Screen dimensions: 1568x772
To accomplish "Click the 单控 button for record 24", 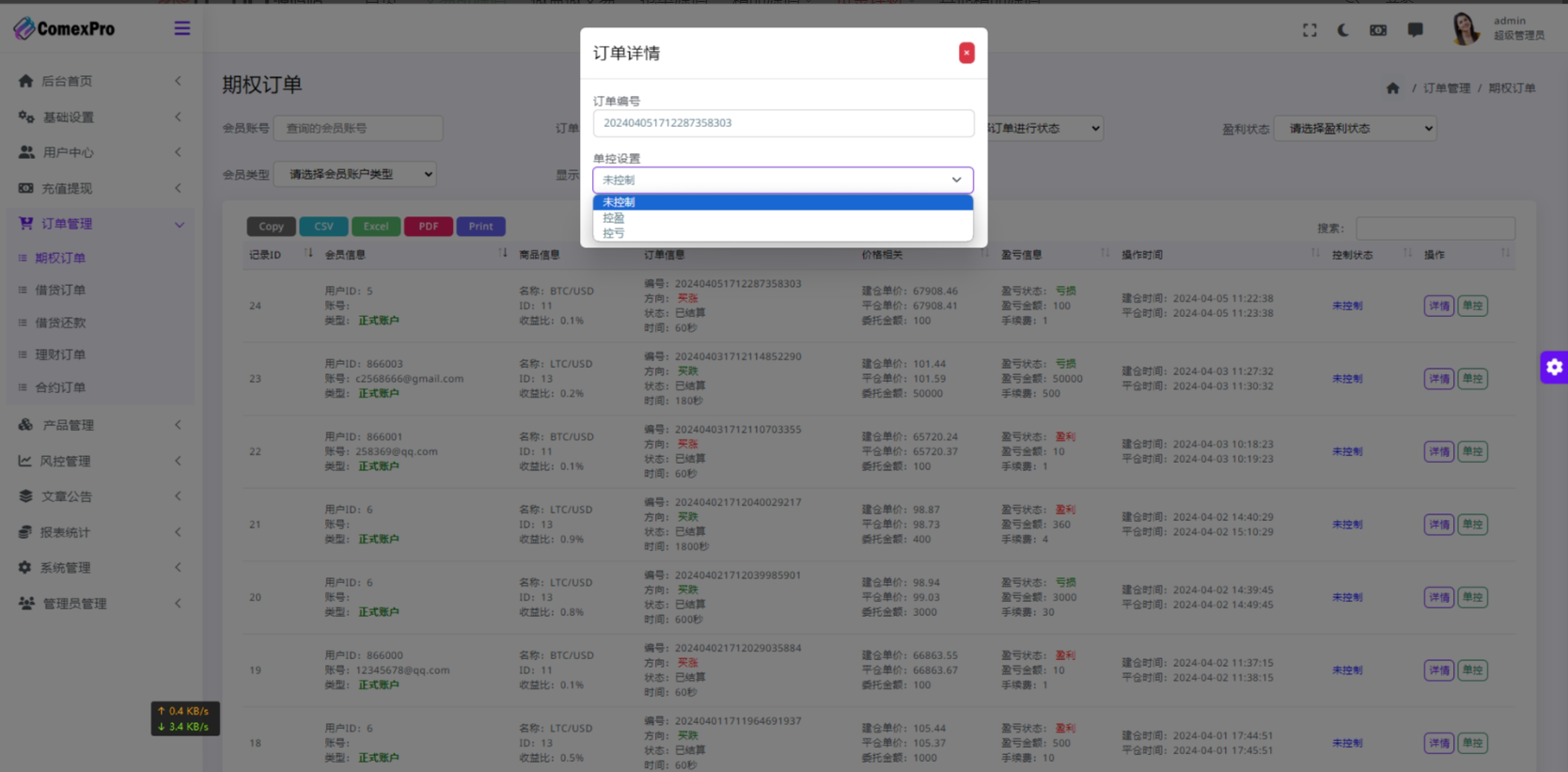I will [1472, 306].
